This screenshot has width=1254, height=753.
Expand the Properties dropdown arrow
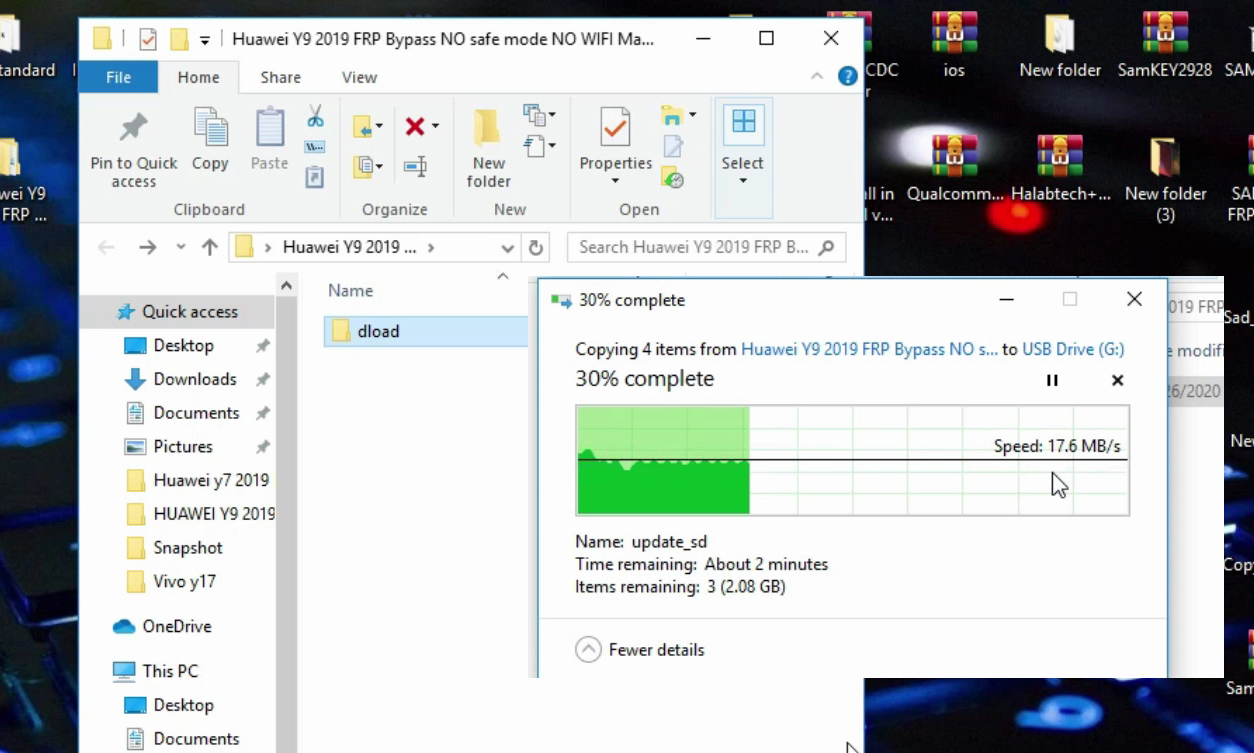pos(615,181)
